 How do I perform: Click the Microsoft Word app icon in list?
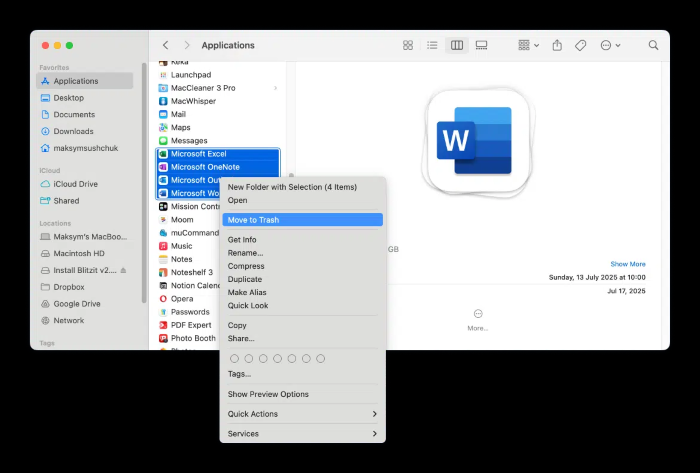pyautogui.click(x=163, y=193)
